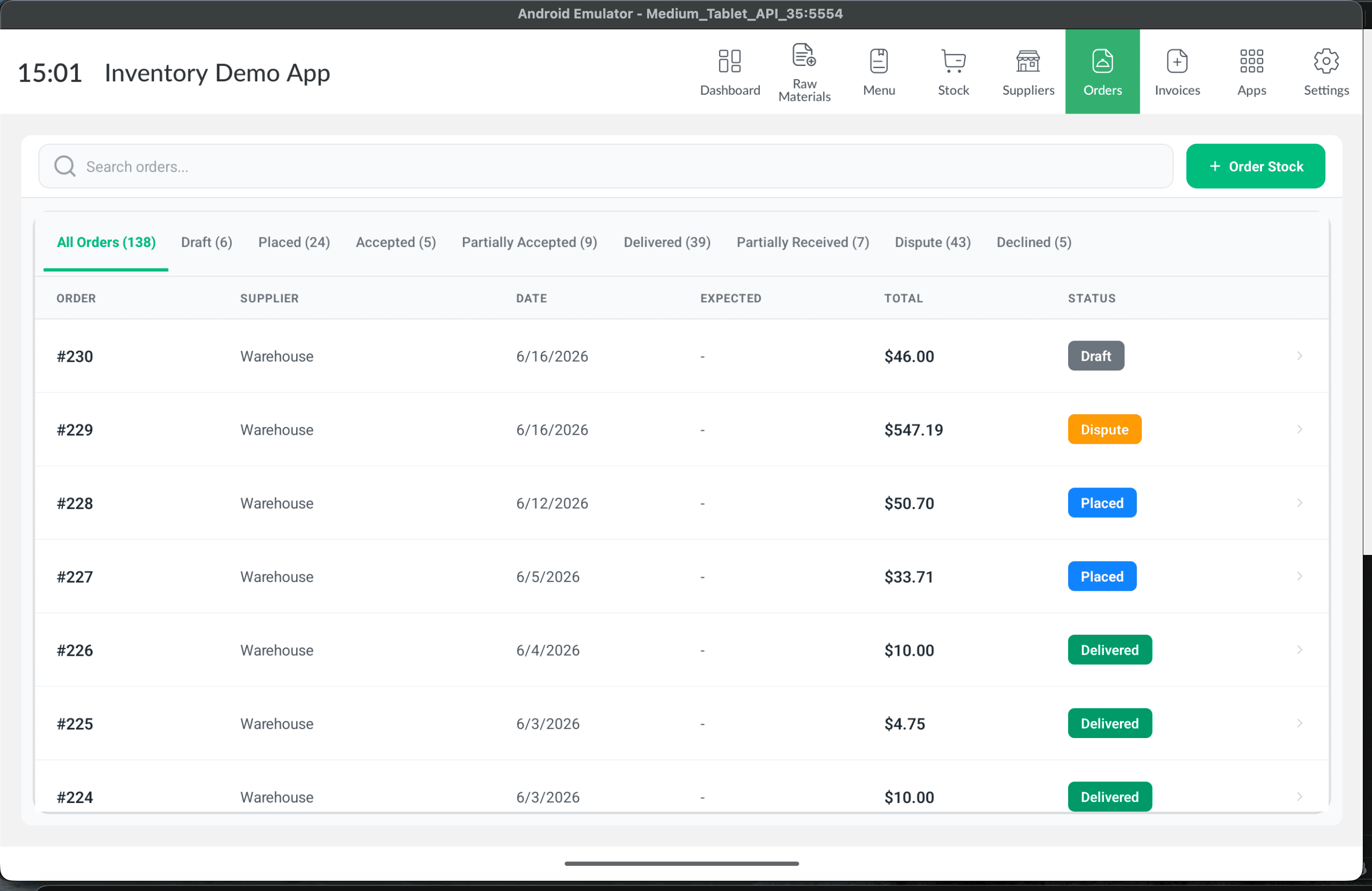Click the Delivered badge on order #226

click(x=1109, y=650)
